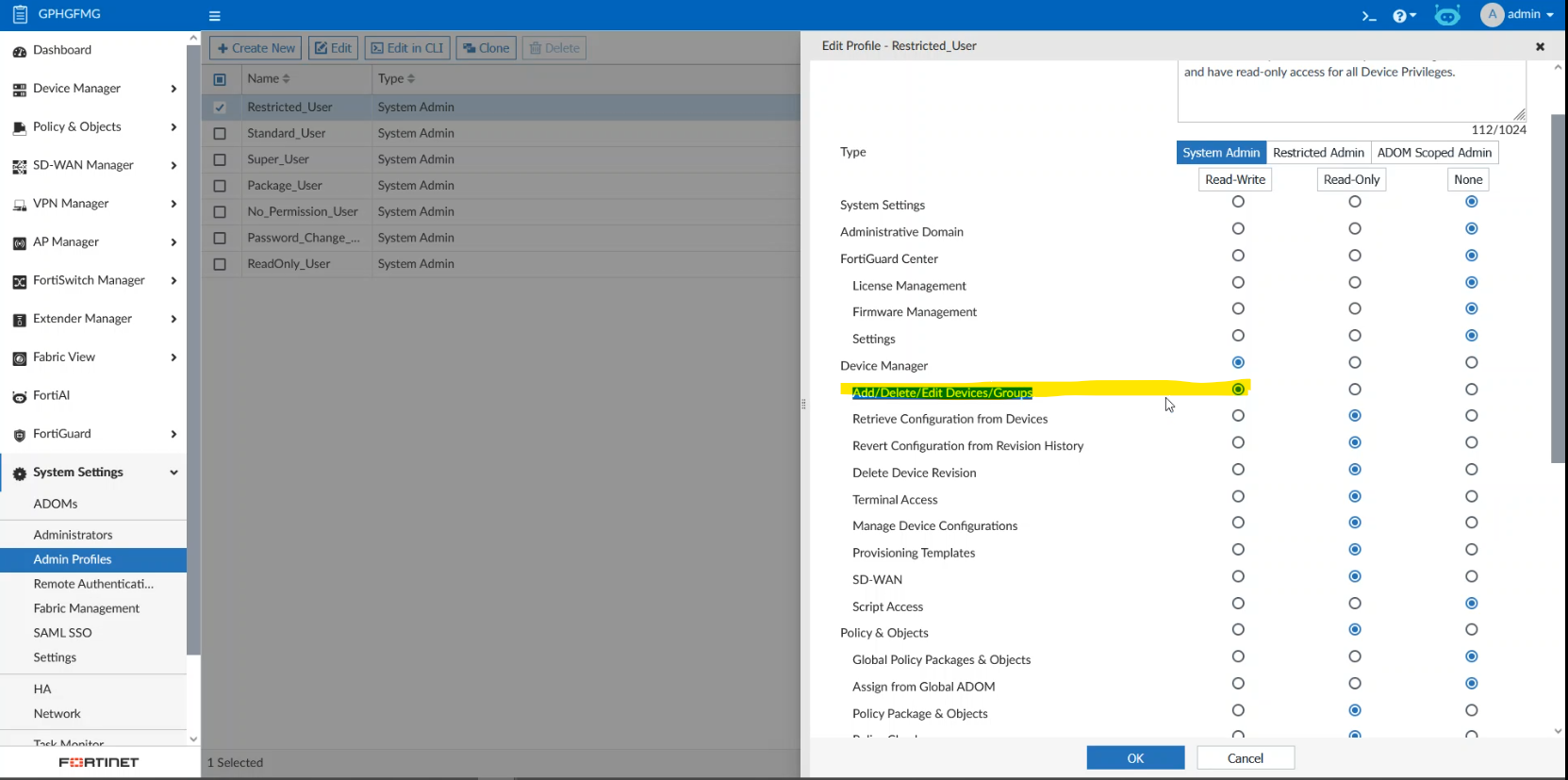Toggle the select-all header checkbox

220,79
